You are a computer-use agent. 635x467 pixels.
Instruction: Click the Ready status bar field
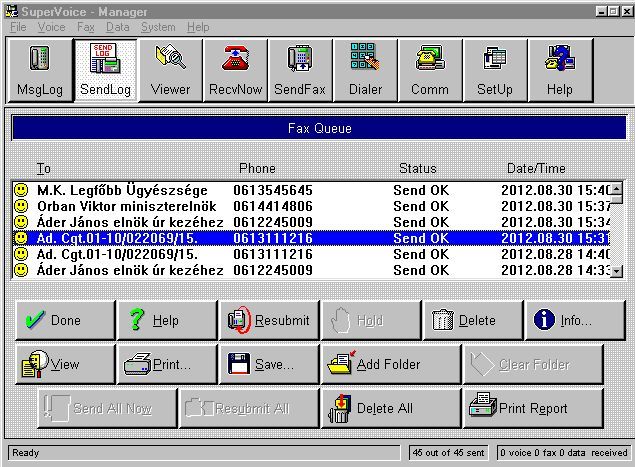(x=204, y=452)
